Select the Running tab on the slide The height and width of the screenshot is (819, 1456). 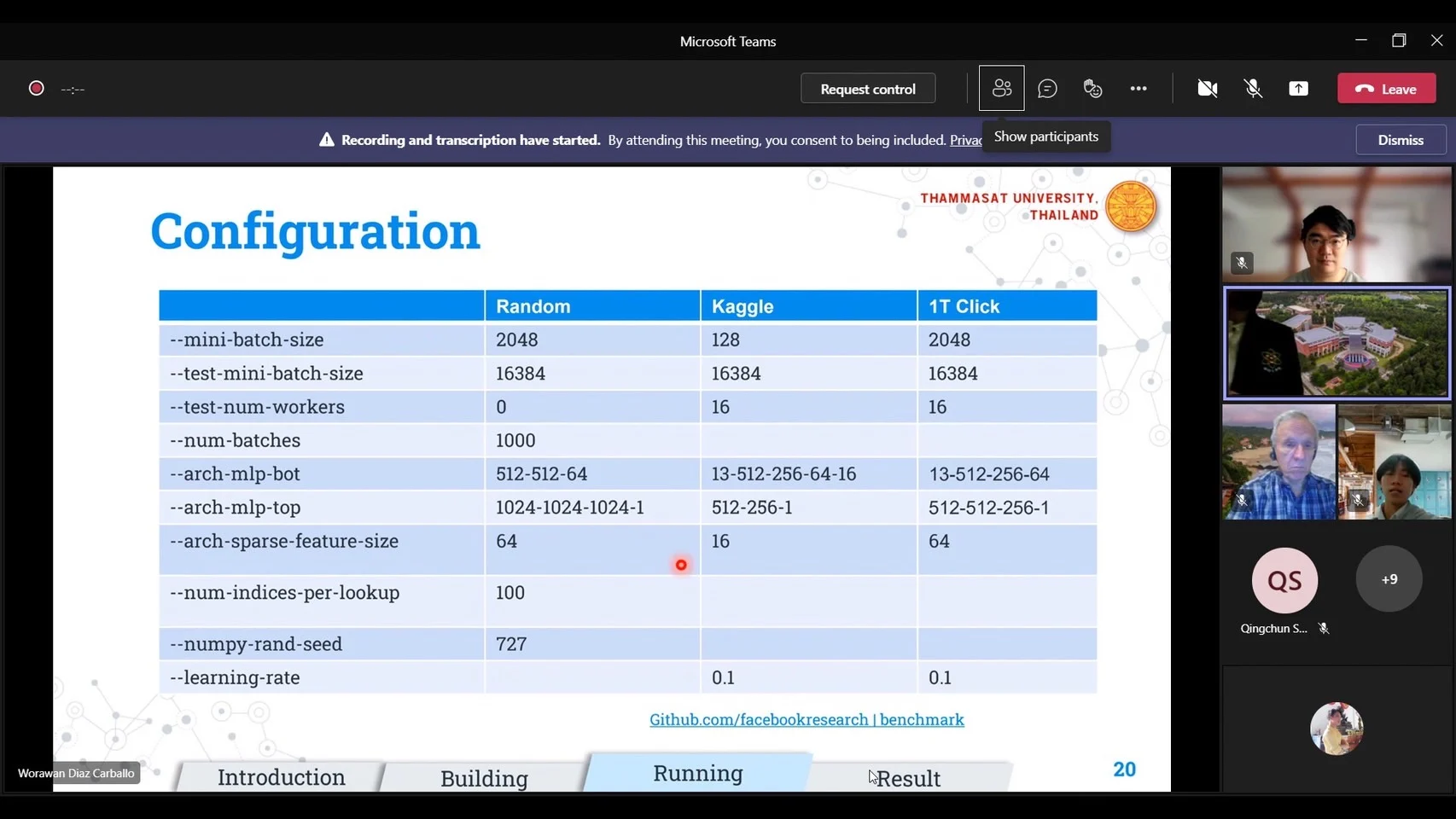pos(697,774)
